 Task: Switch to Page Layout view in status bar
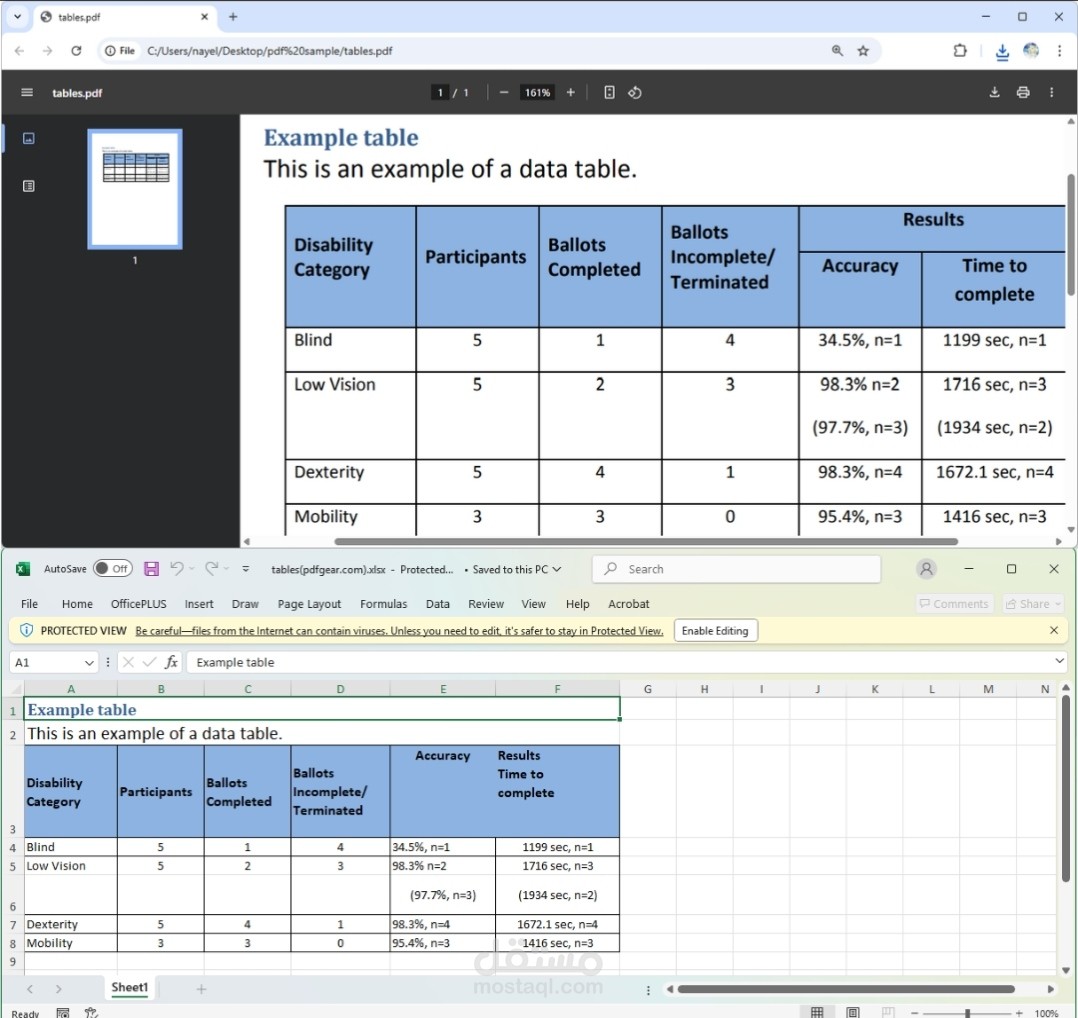(x=853, y=1012)
